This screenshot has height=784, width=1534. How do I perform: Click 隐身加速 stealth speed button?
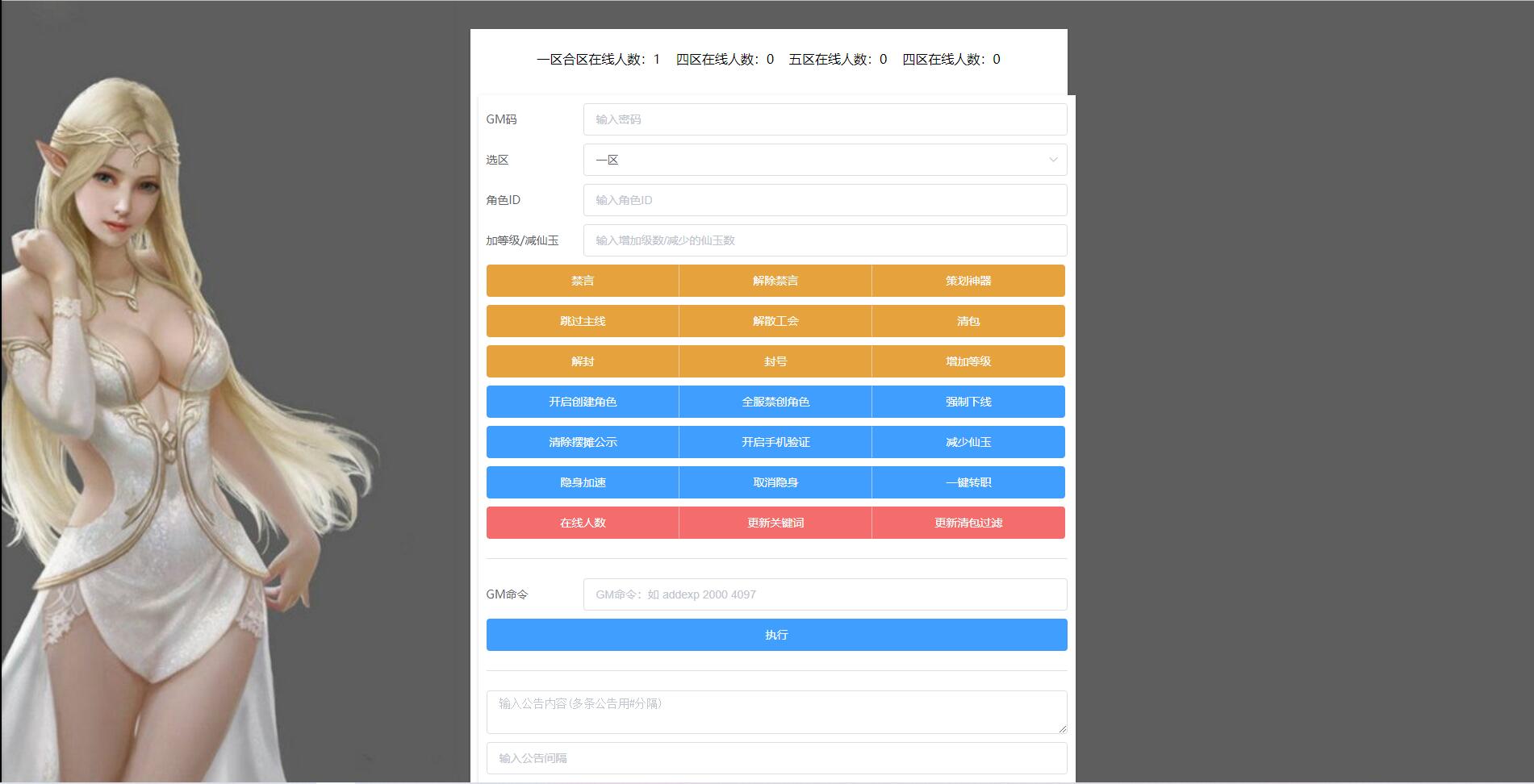pos(582,482)
